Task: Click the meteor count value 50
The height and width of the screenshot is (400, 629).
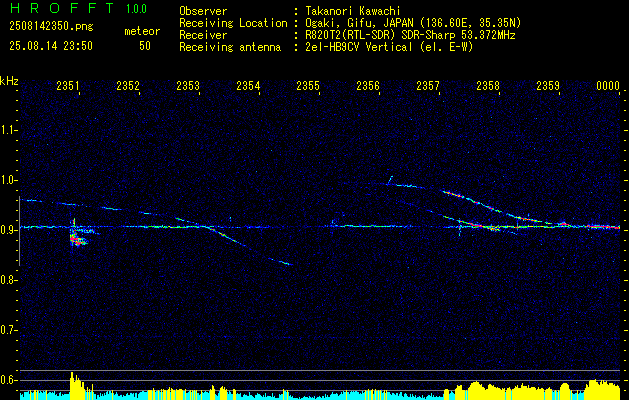Action: [145, 46]
